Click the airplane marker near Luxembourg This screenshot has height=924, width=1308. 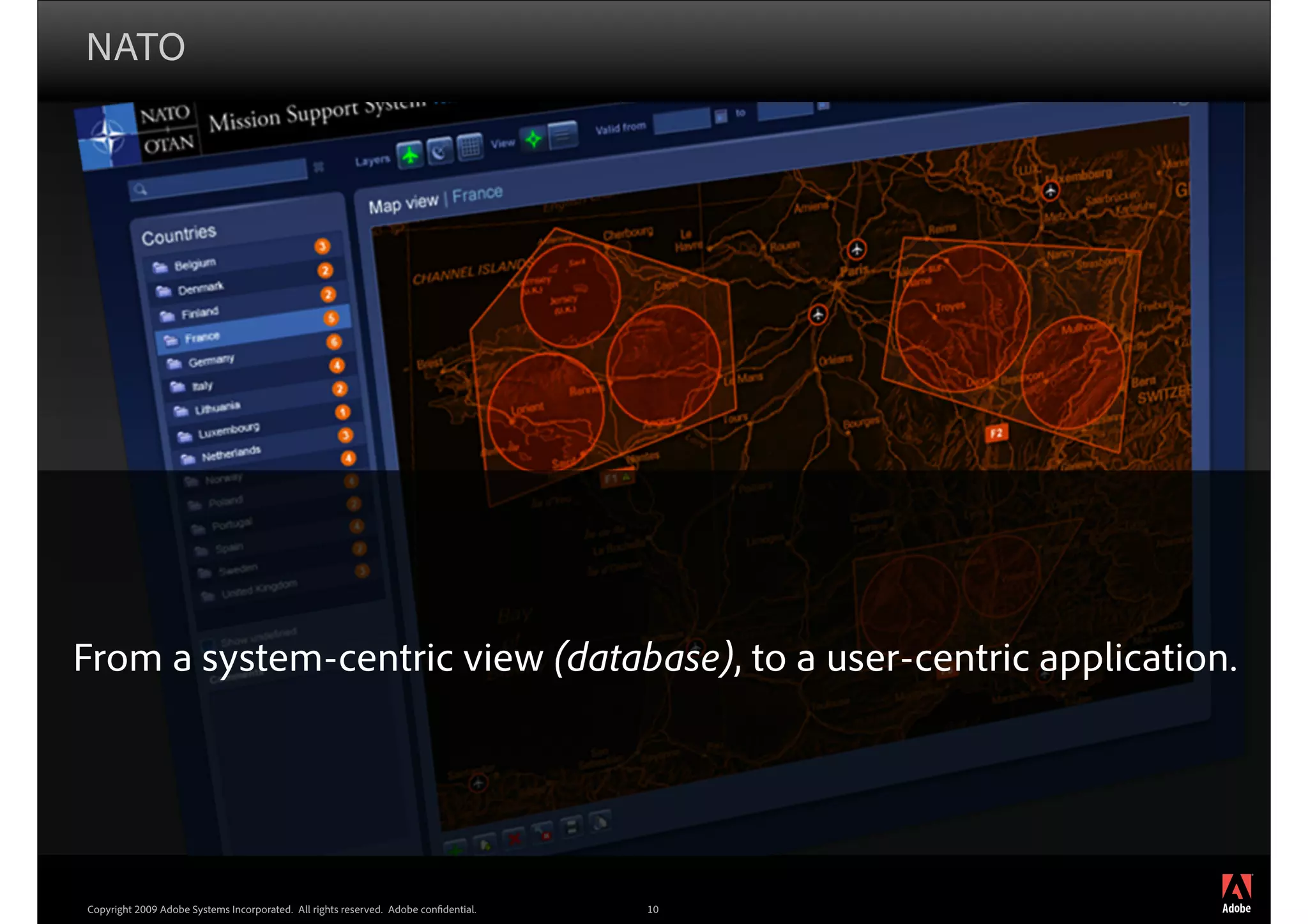click(1051, 190)
